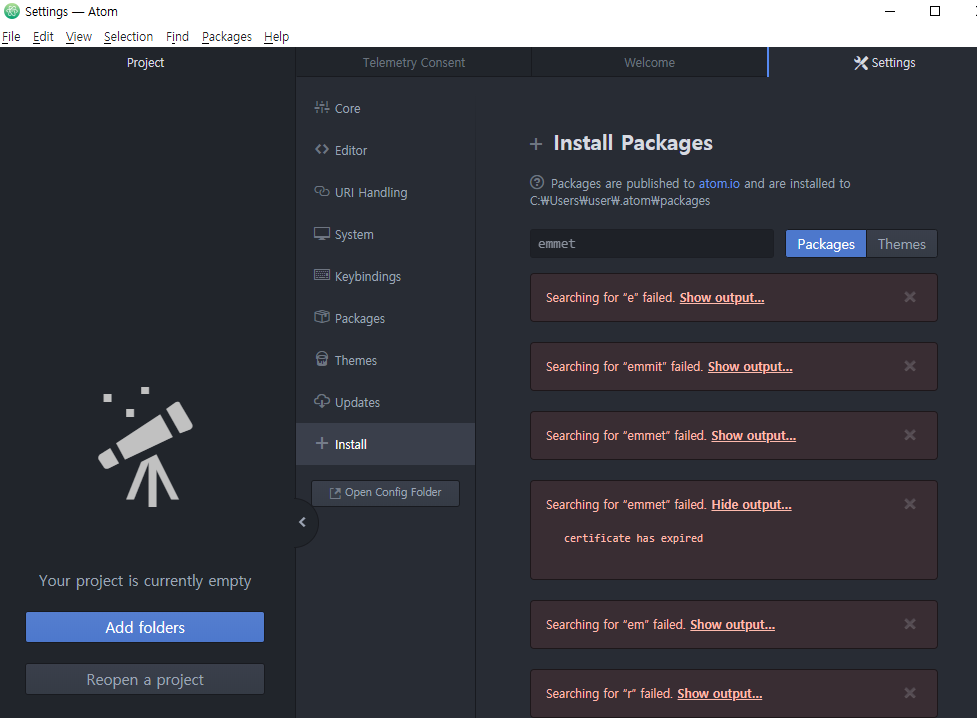Click the package search field containing emmet

pos(652,244)
